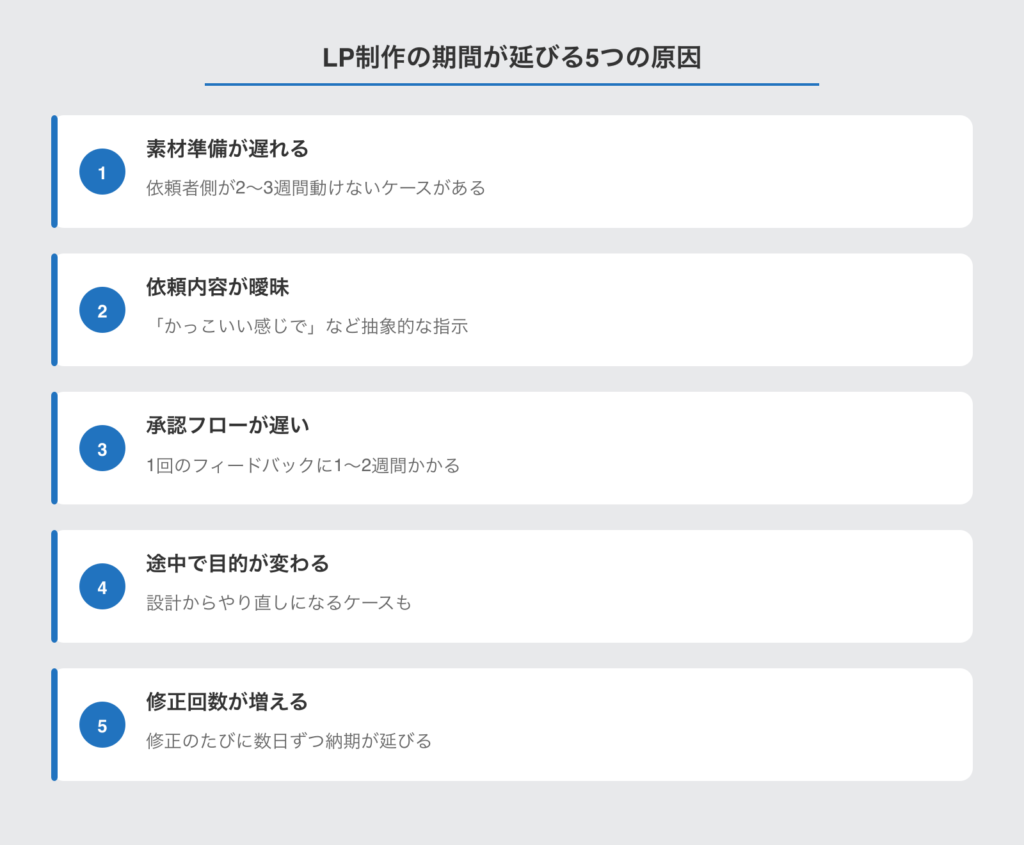The image size is (1024, 845).
Task: Click the blue number 3 circle
Action: (x=102, y=449)
